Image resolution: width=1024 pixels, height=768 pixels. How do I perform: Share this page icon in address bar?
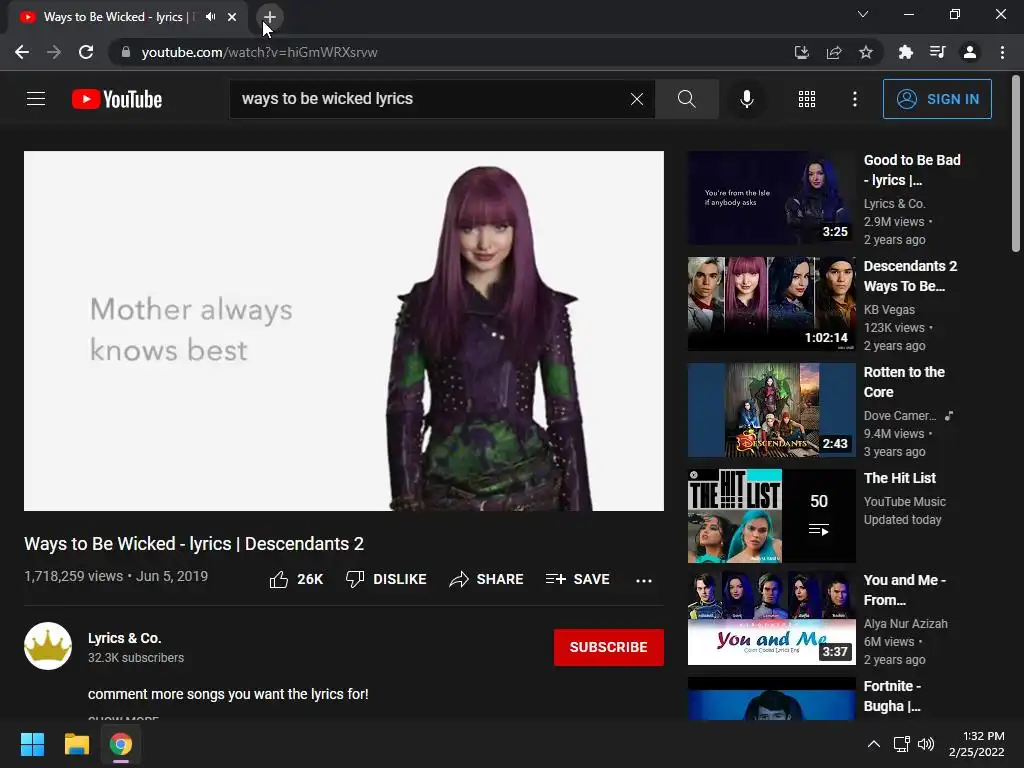pyautogui.click(x=834, y=52)
